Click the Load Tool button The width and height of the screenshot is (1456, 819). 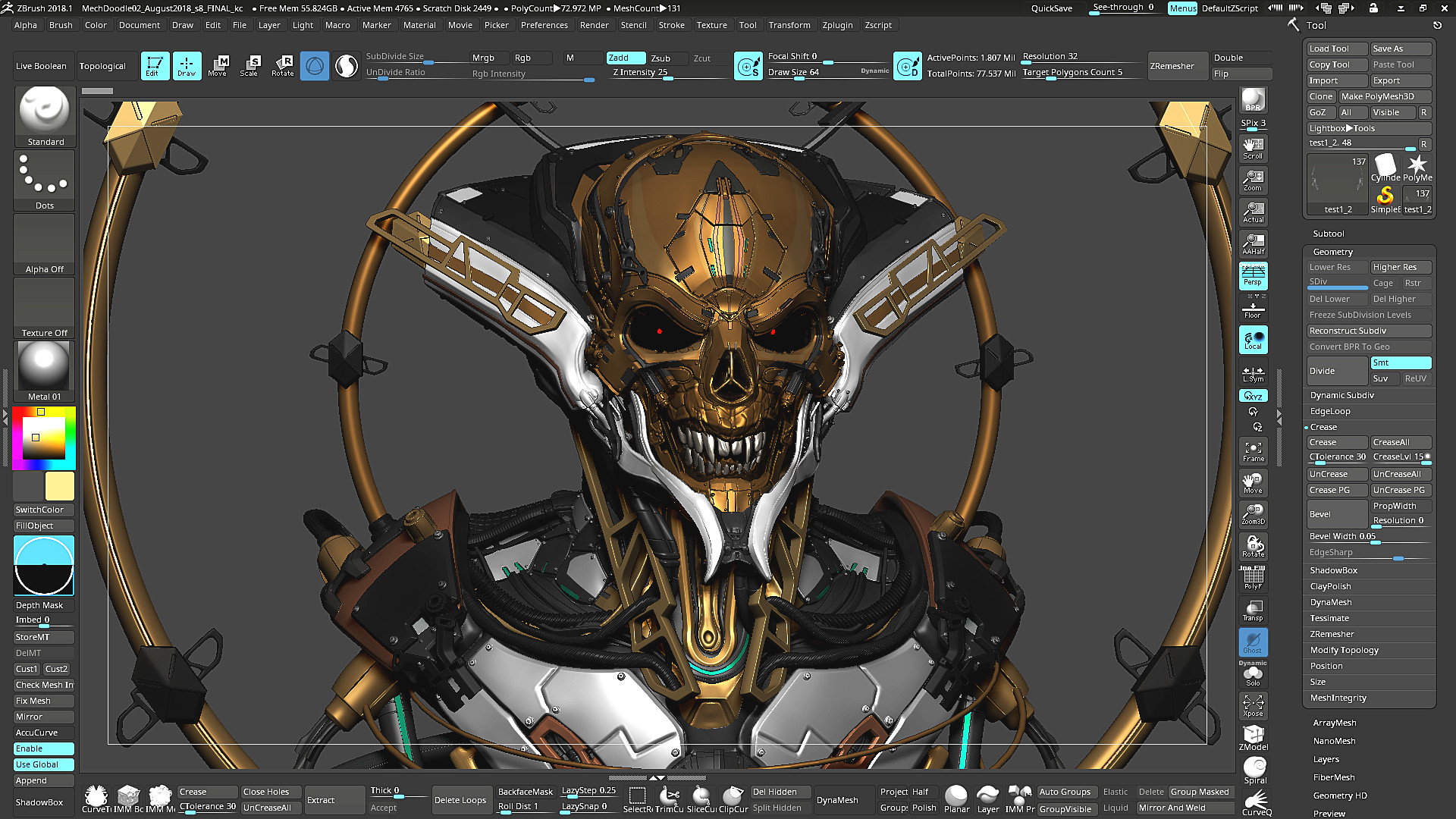coord(1337,49)
